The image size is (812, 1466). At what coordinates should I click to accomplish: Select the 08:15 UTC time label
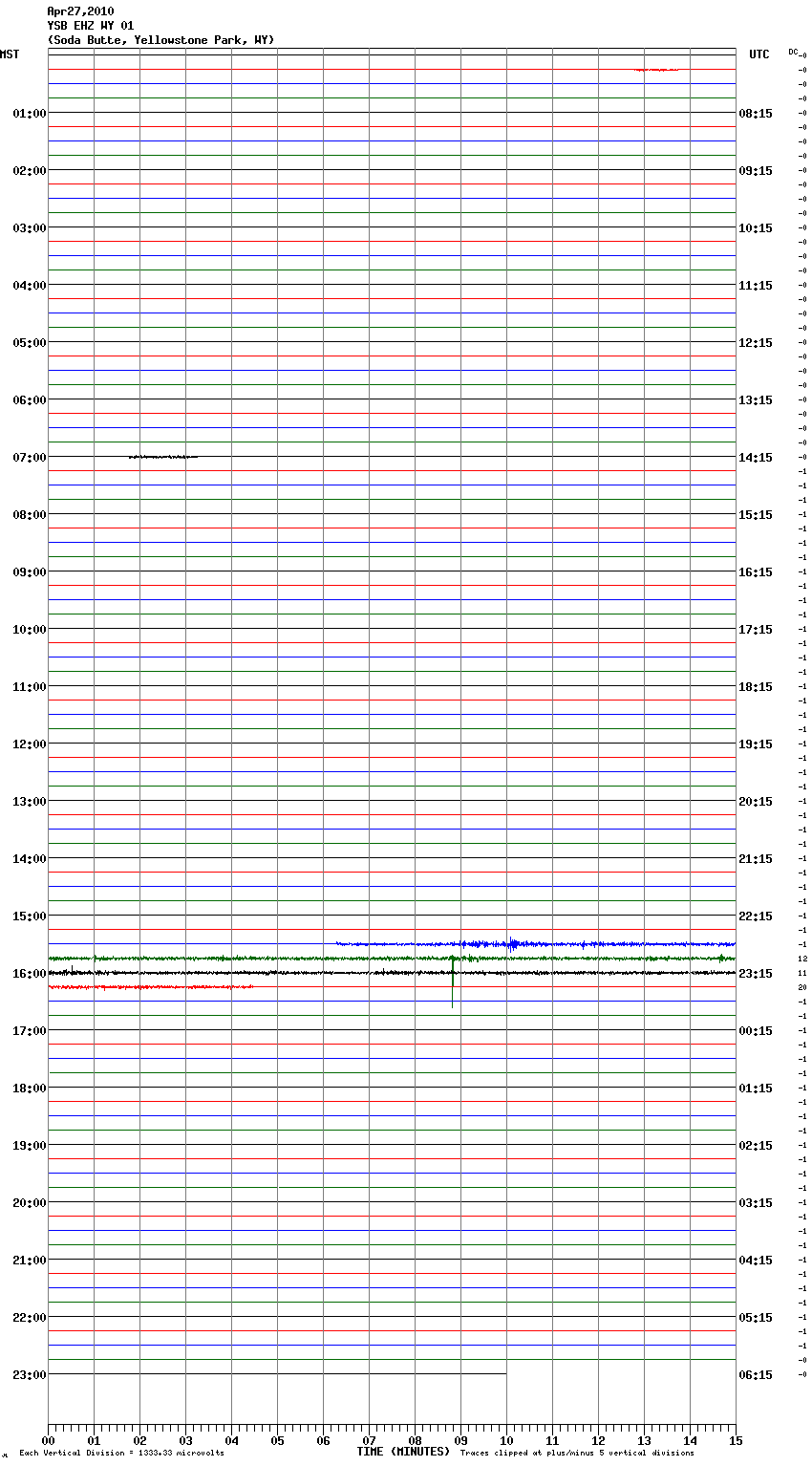click(x=756, y=114)
